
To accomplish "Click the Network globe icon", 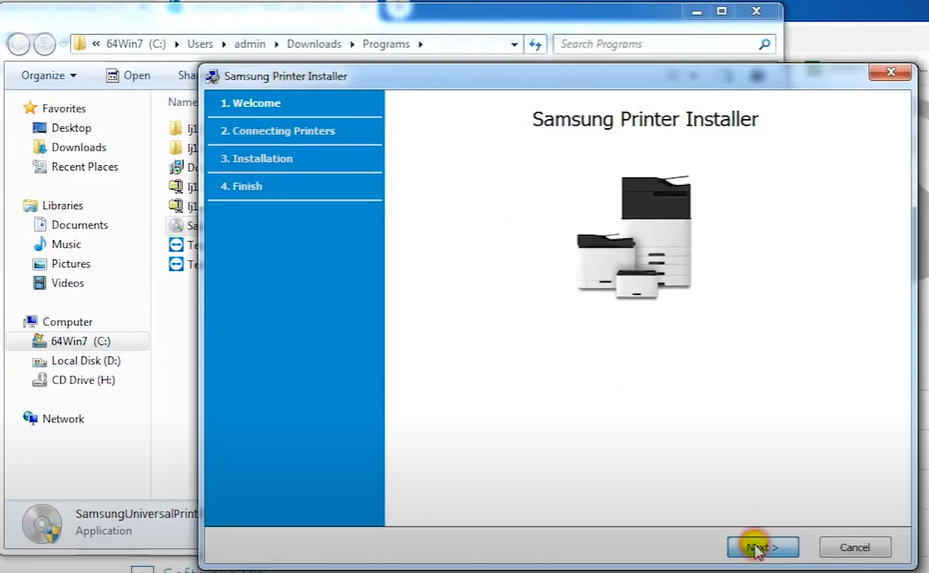I will point(30,418).
